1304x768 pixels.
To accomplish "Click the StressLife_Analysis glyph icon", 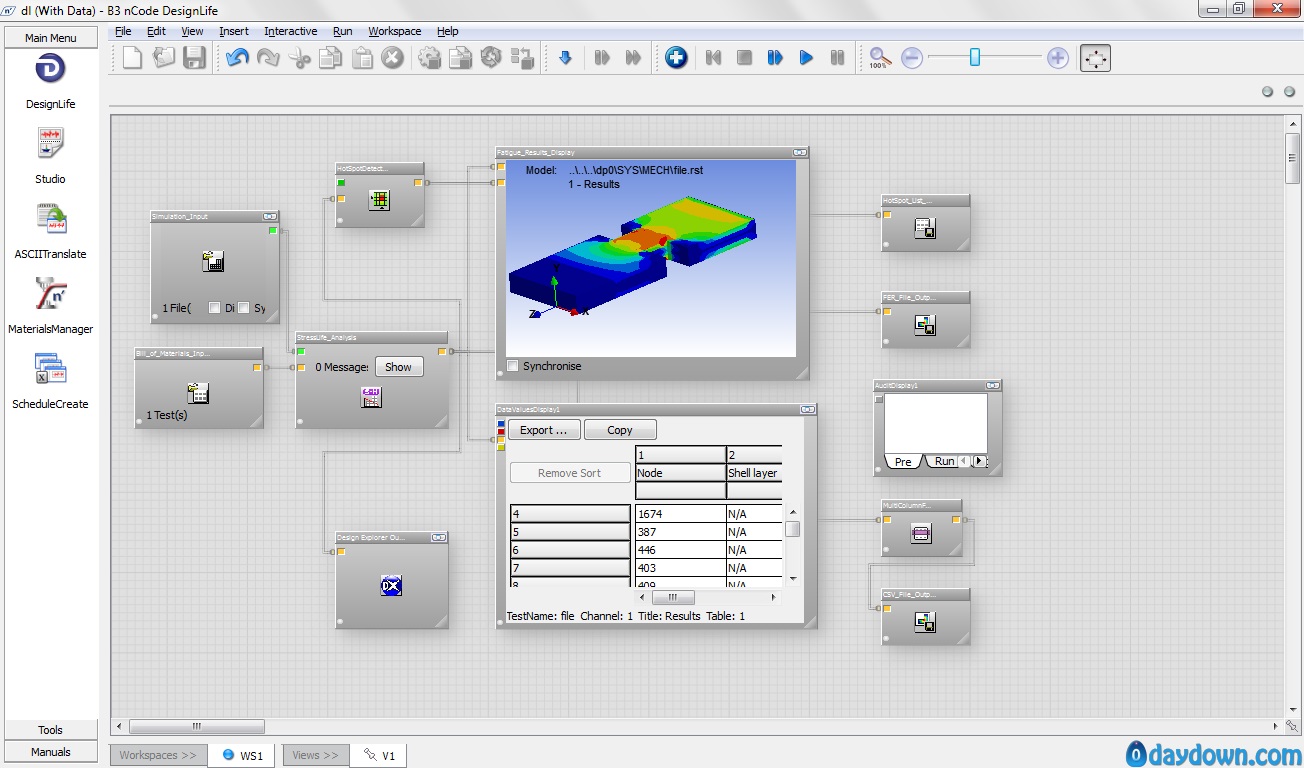I will tap(371, 397).
